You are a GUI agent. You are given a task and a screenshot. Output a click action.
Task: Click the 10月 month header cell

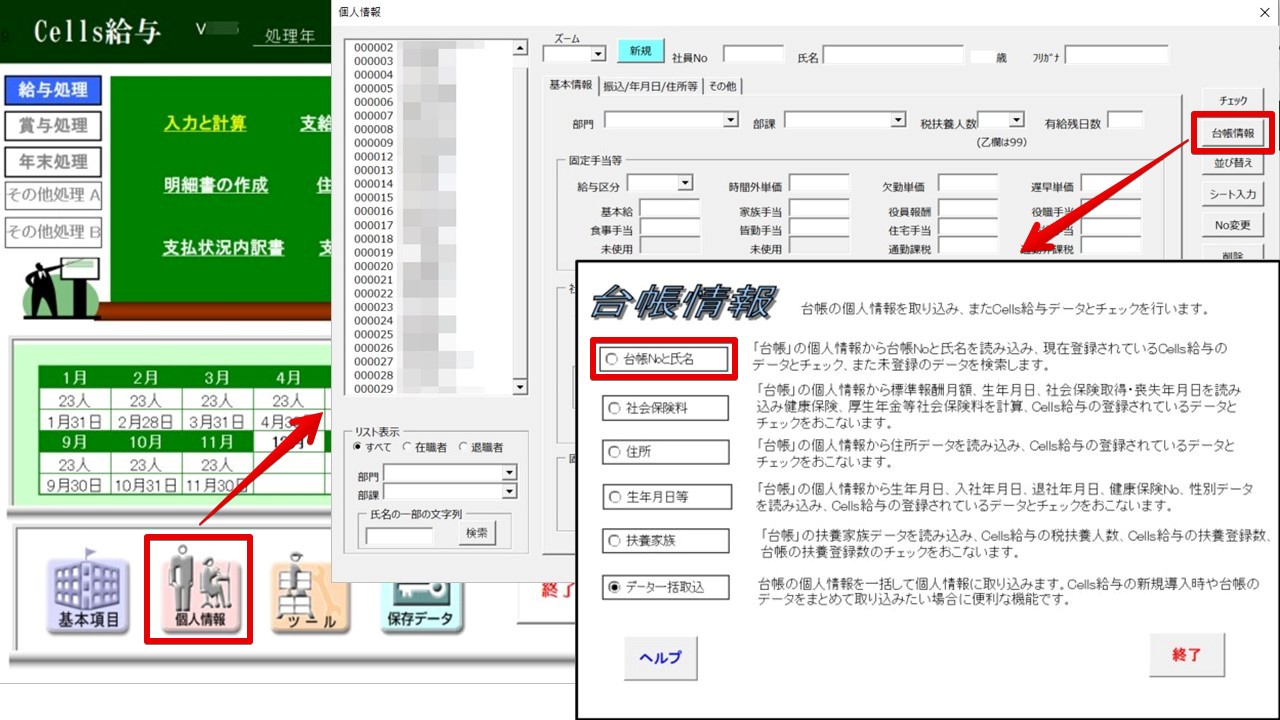click(145, 441)
